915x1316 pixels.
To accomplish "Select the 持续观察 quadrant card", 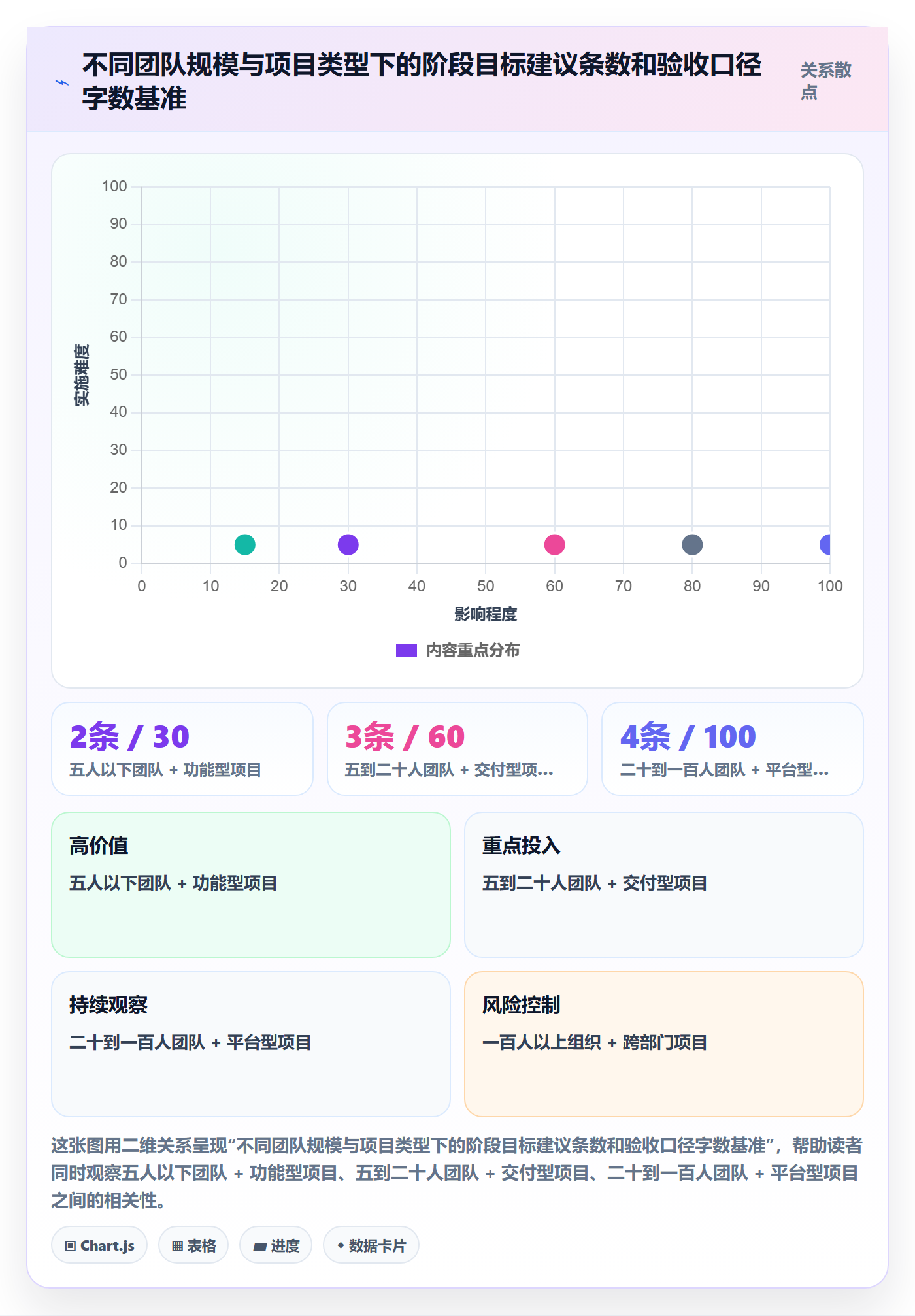I will click(251, 1044).
